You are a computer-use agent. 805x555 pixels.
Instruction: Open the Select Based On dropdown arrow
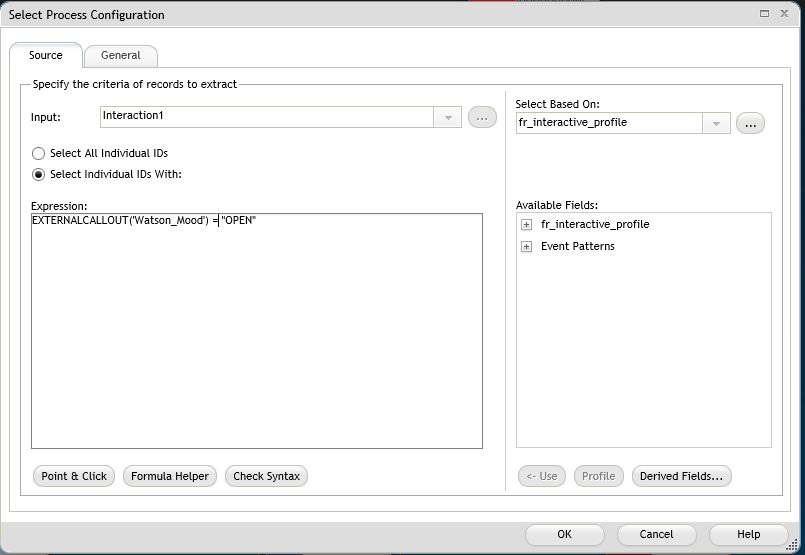tap(716, 123)
